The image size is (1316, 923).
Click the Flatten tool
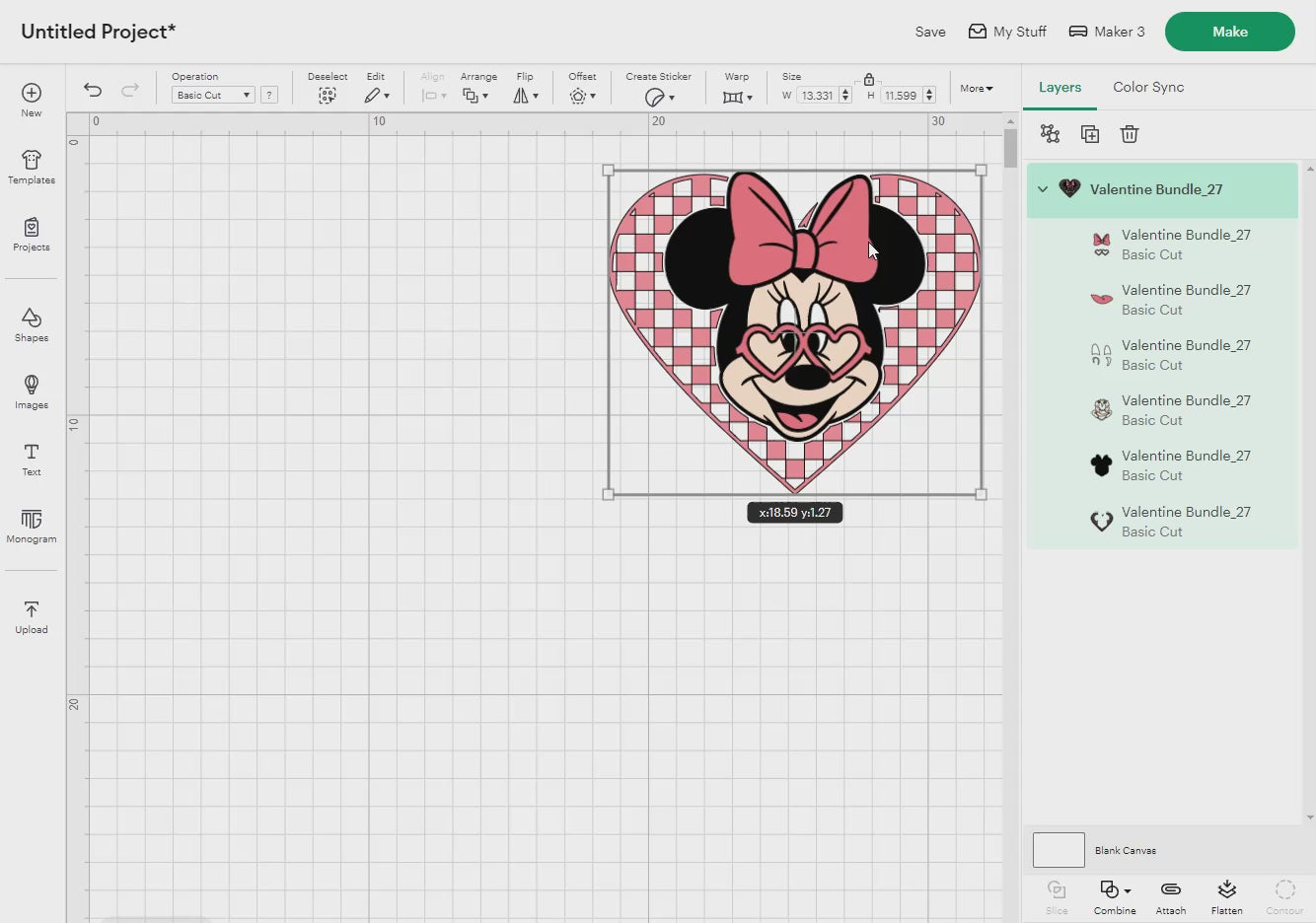pyautogui.click(x=1227, y=897)
